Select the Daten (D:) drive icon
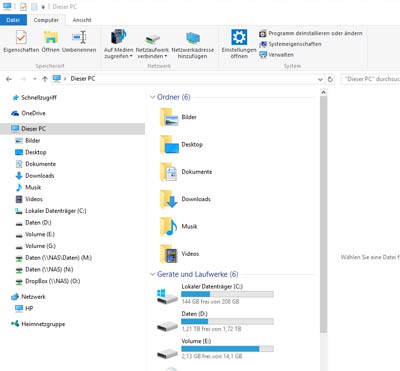400x371 pixels. (x=167, y=325)
